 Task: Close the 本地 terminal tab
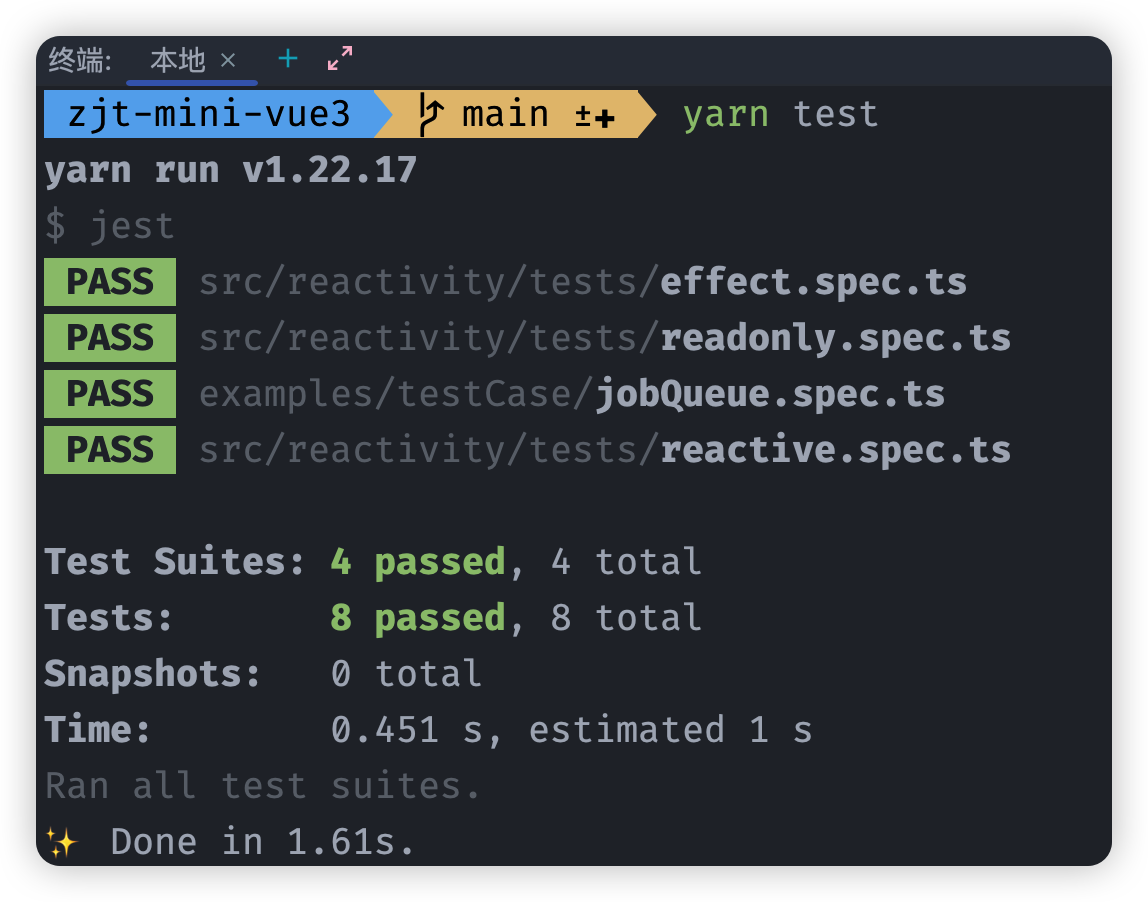[228, 61]
